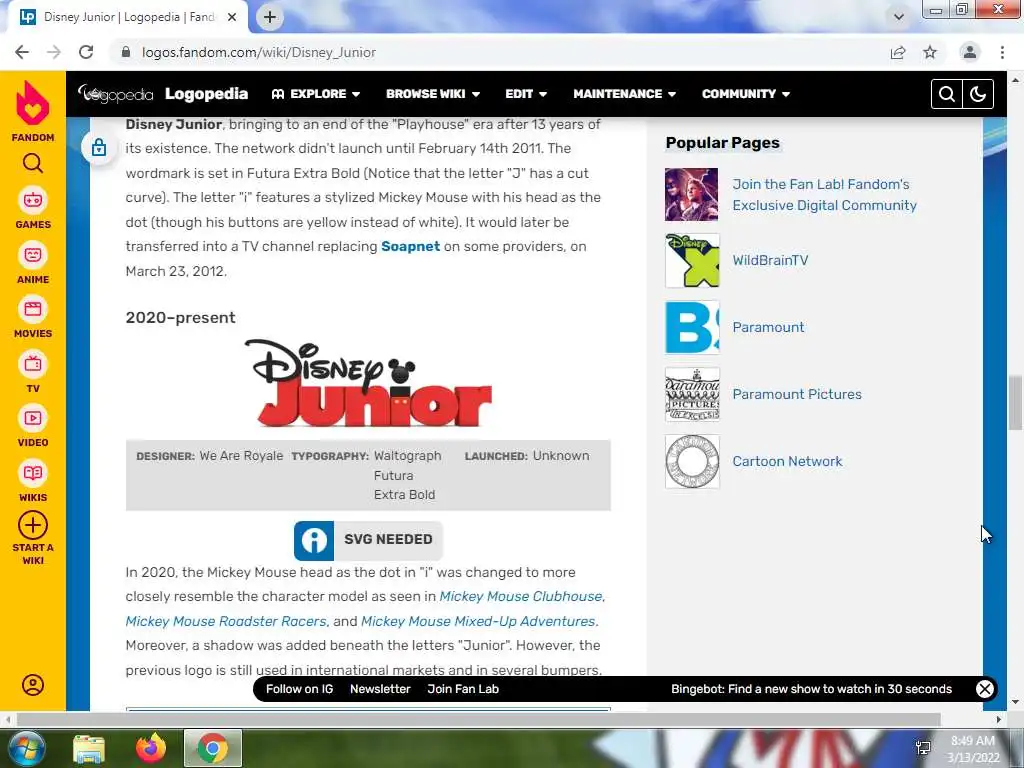This screenshot has width=1024, height=768.
Task: Click the horizontal page scrollbar
Action: 478,719
